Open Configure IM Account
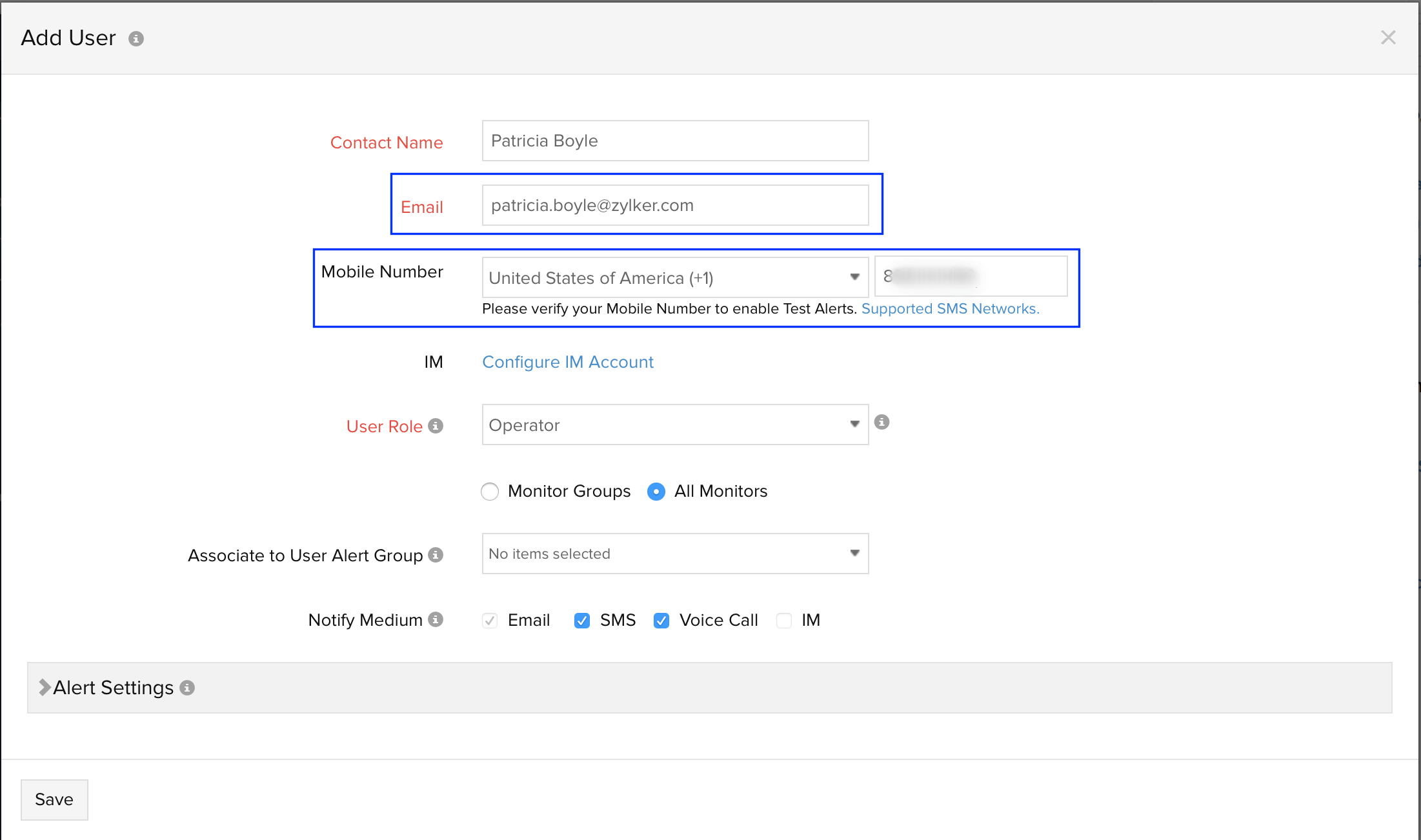Image resolution: width=1421 pixels, height=840 pixels. coord(567,362)
